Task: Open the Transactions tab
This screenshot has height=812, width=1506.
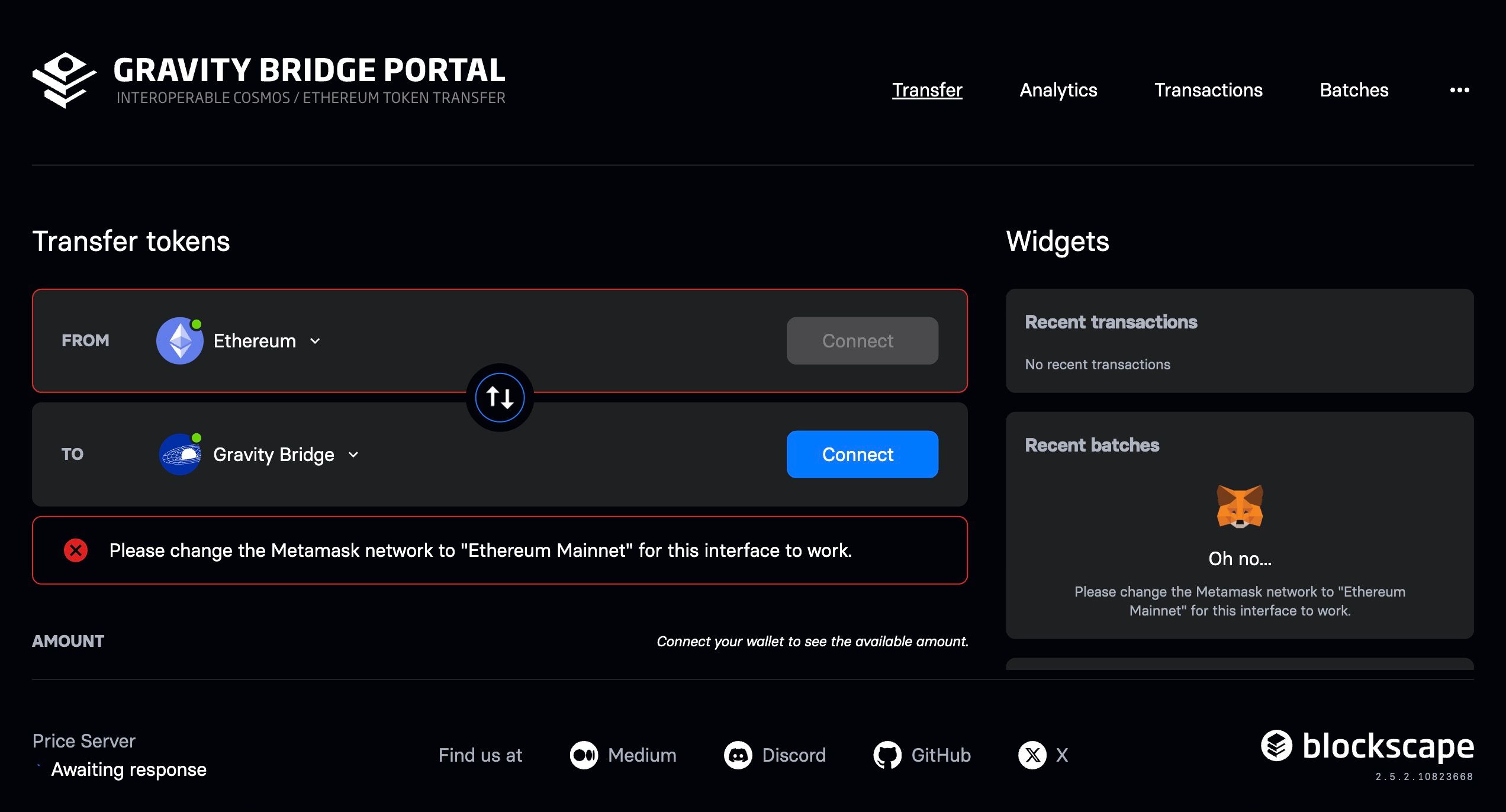Action: 1208,90
